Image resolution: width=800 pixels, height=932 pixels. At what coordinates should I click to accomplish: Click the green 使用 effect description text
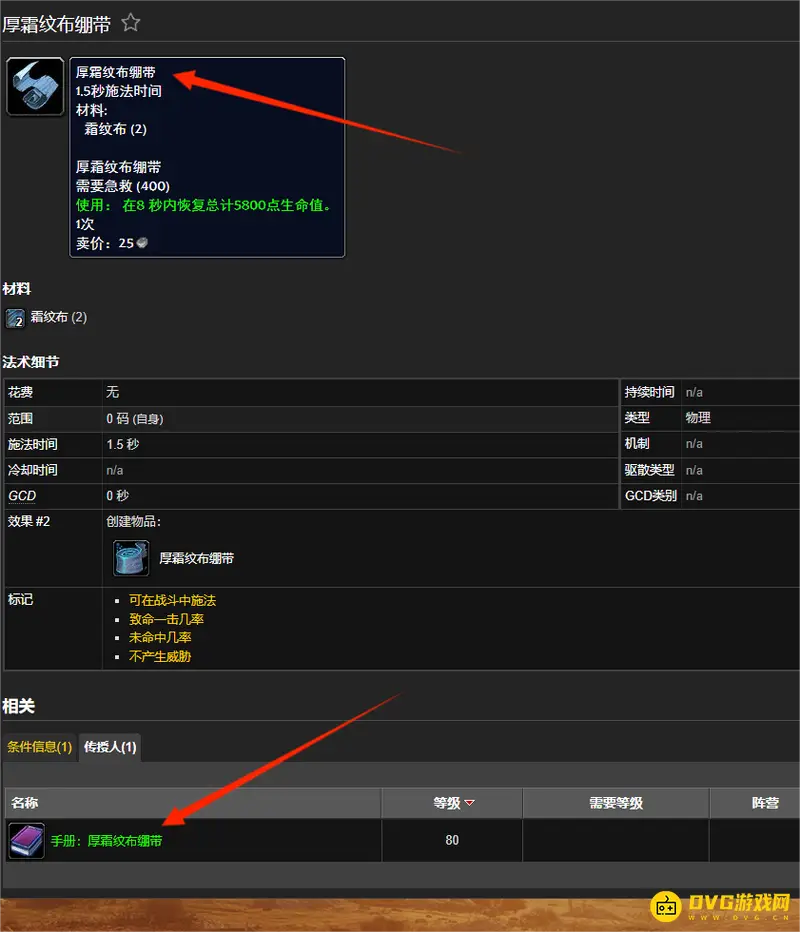click(x=203, y=205)
